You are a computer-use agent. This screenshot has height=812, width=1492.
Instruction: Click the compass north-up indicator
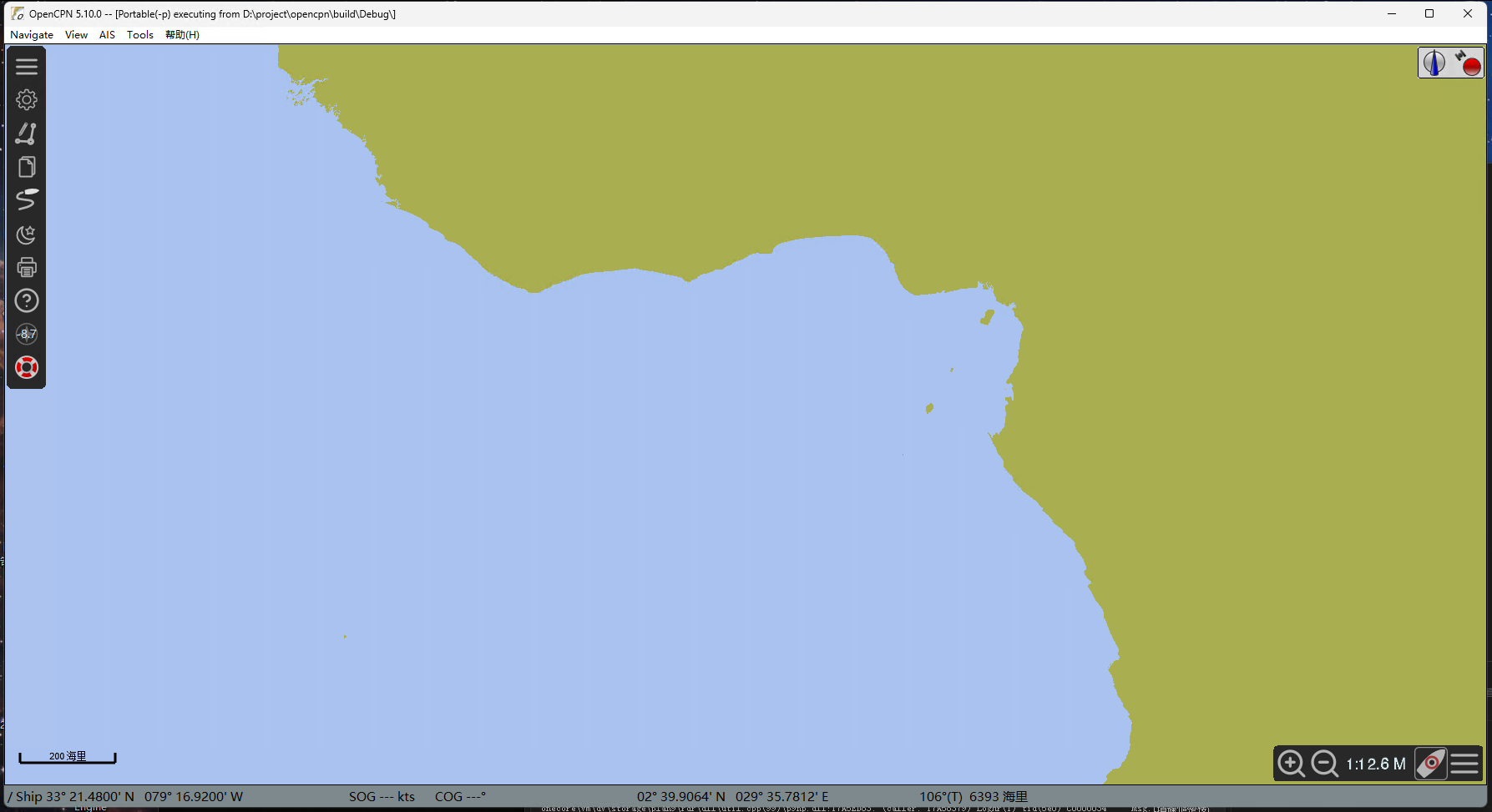click(1434, 63)
